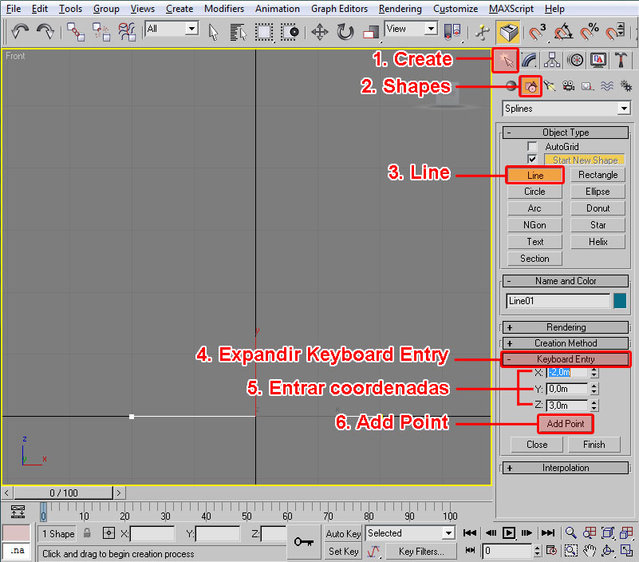This screenshot has height=562, width=639.
Task: Click the Undo arrow in the toolbar
Action: [x=20, y=31]
